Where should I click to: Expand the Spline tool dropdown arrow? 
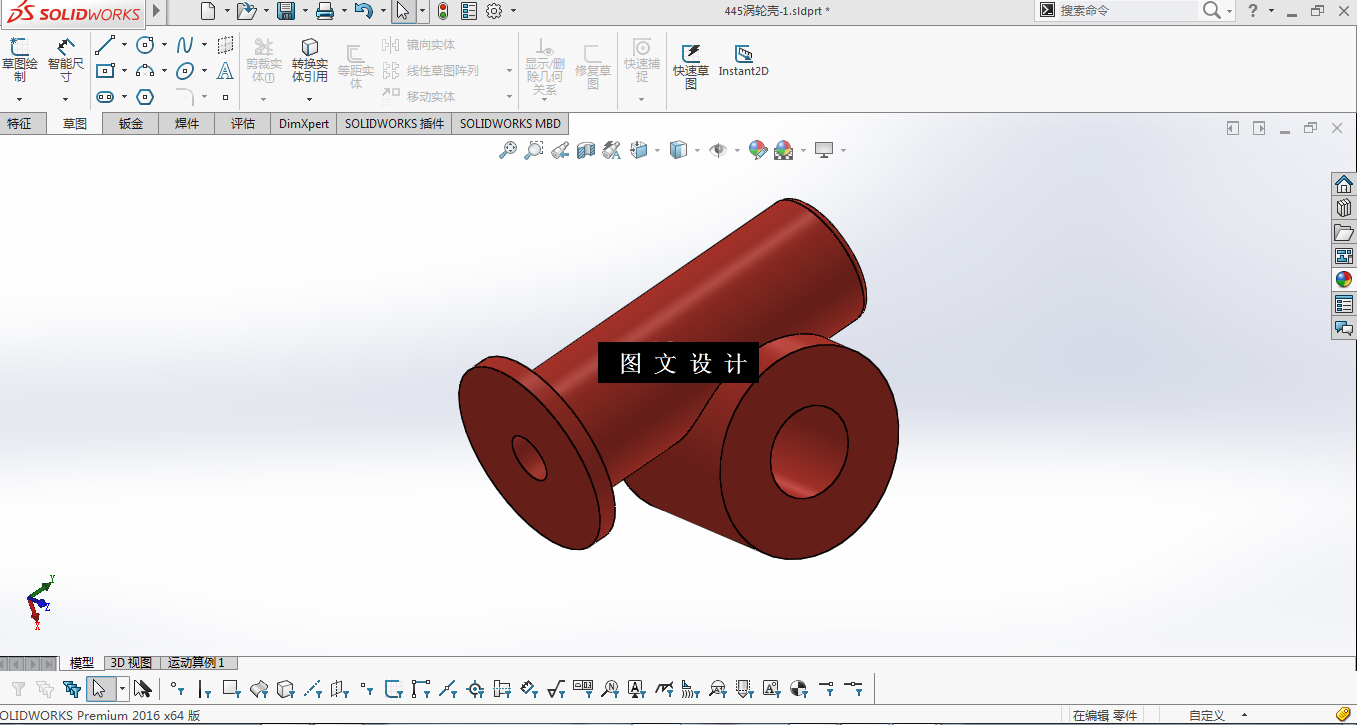point(204,45)
